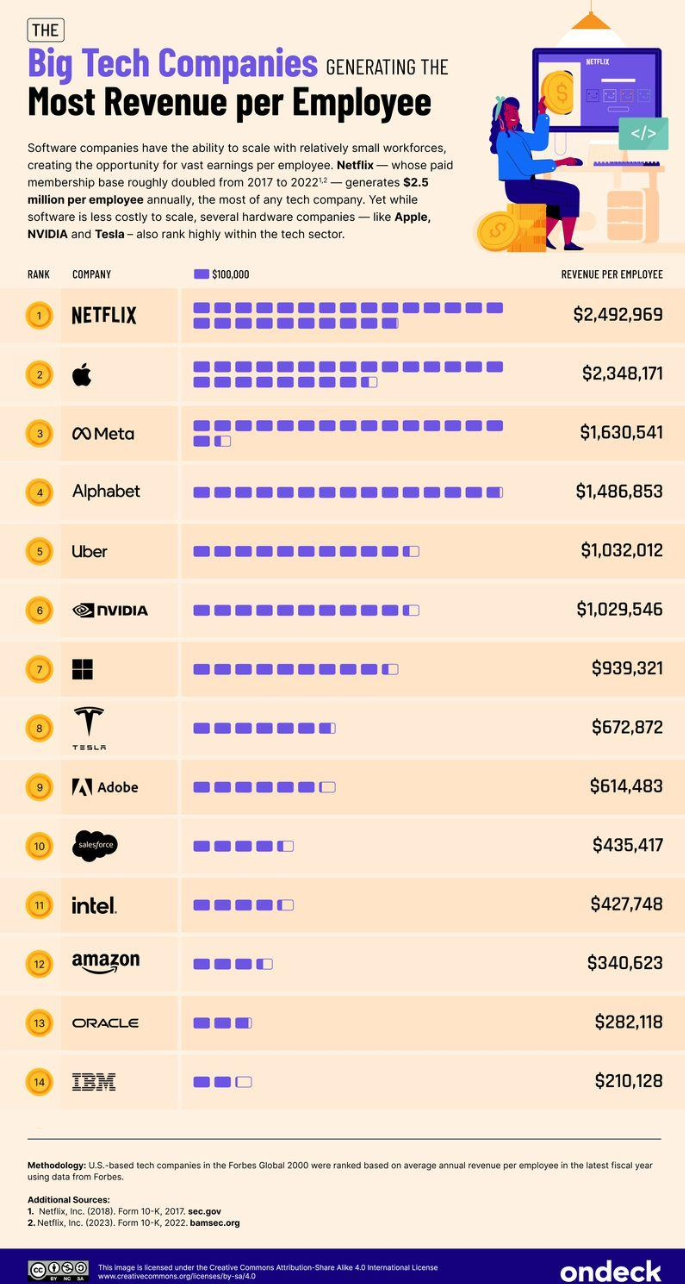Click the ondeck logo in footer
The image size is (685, 1284).
tap(610, 1271)
